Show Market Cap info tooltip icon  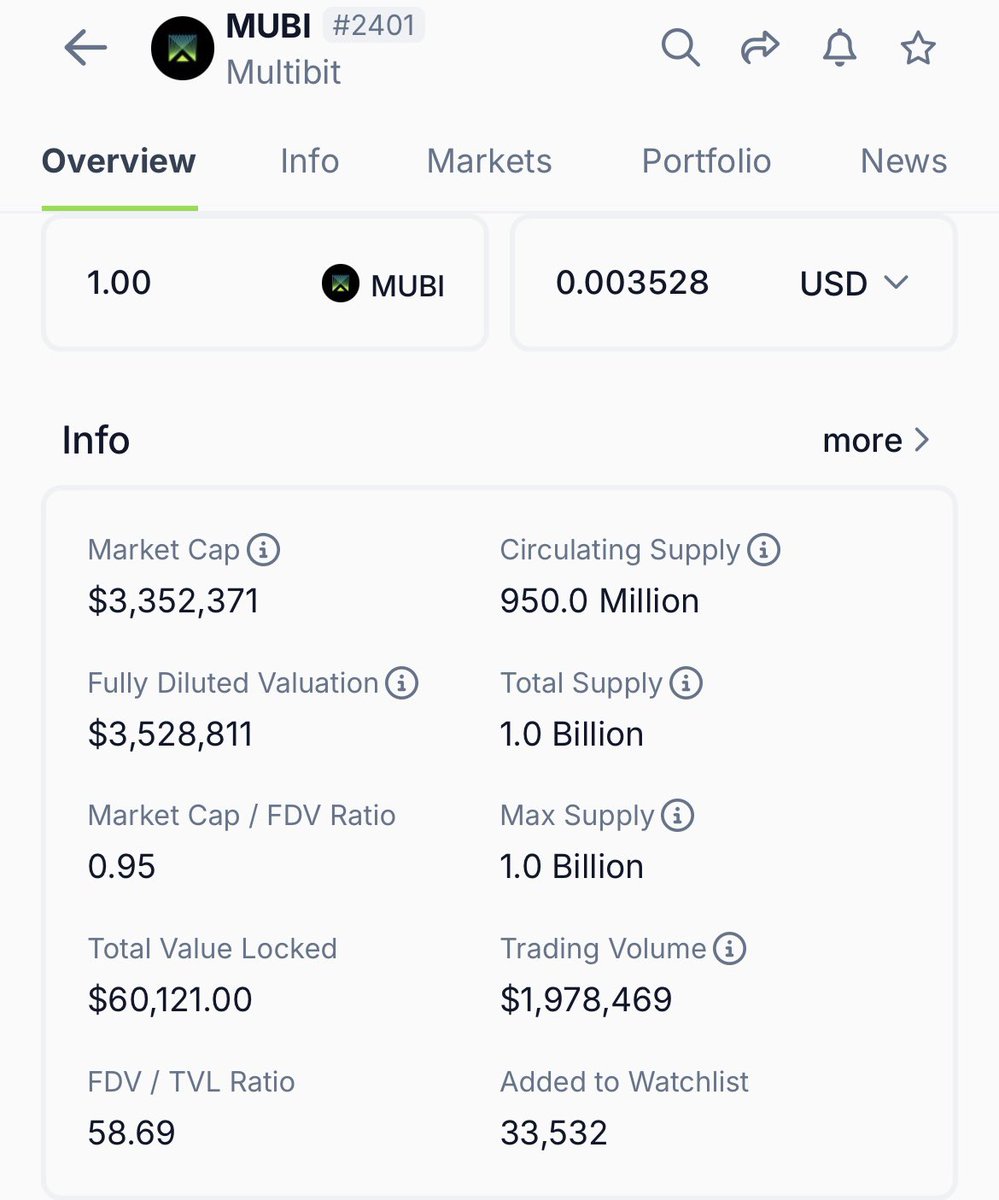pos(263,549)
